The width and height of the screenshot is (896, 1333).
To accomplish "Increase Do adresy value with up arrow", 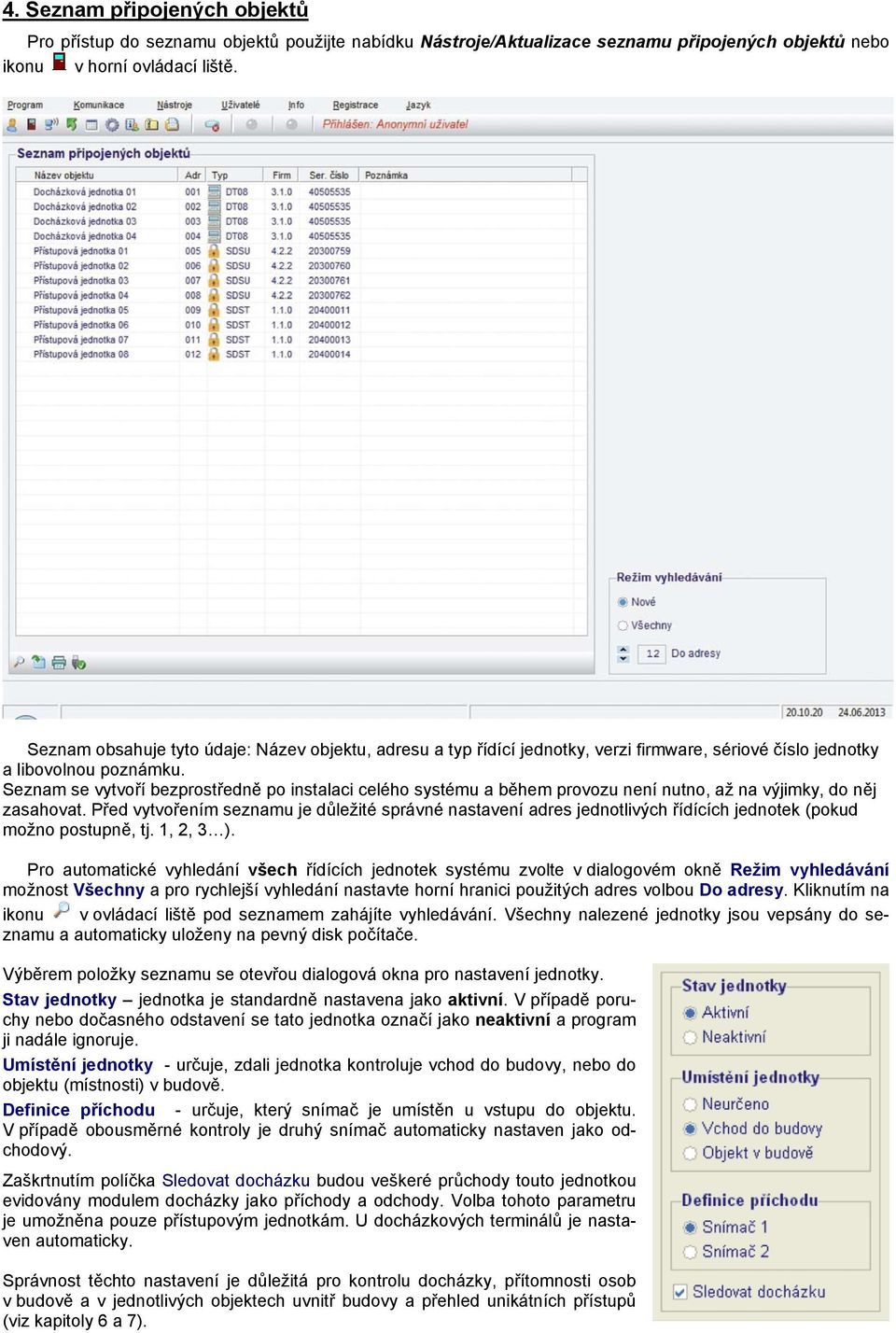I will tap(623, 649).
